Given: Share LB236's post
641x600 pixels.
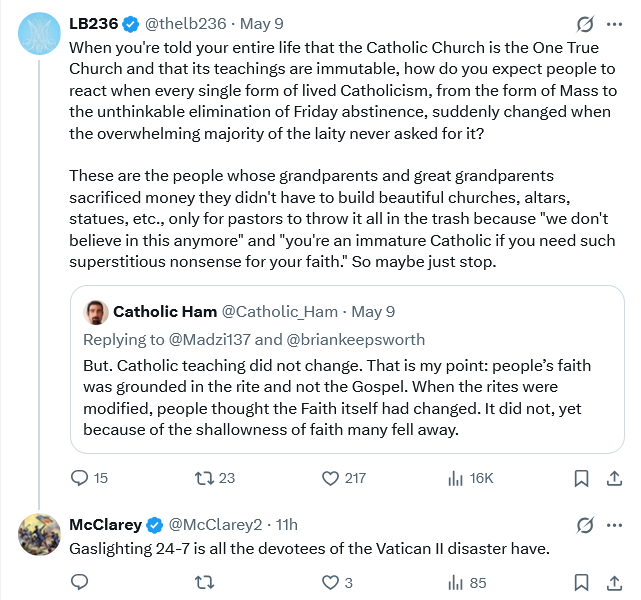Looking at the screenshot, I should tap(614, 478).
